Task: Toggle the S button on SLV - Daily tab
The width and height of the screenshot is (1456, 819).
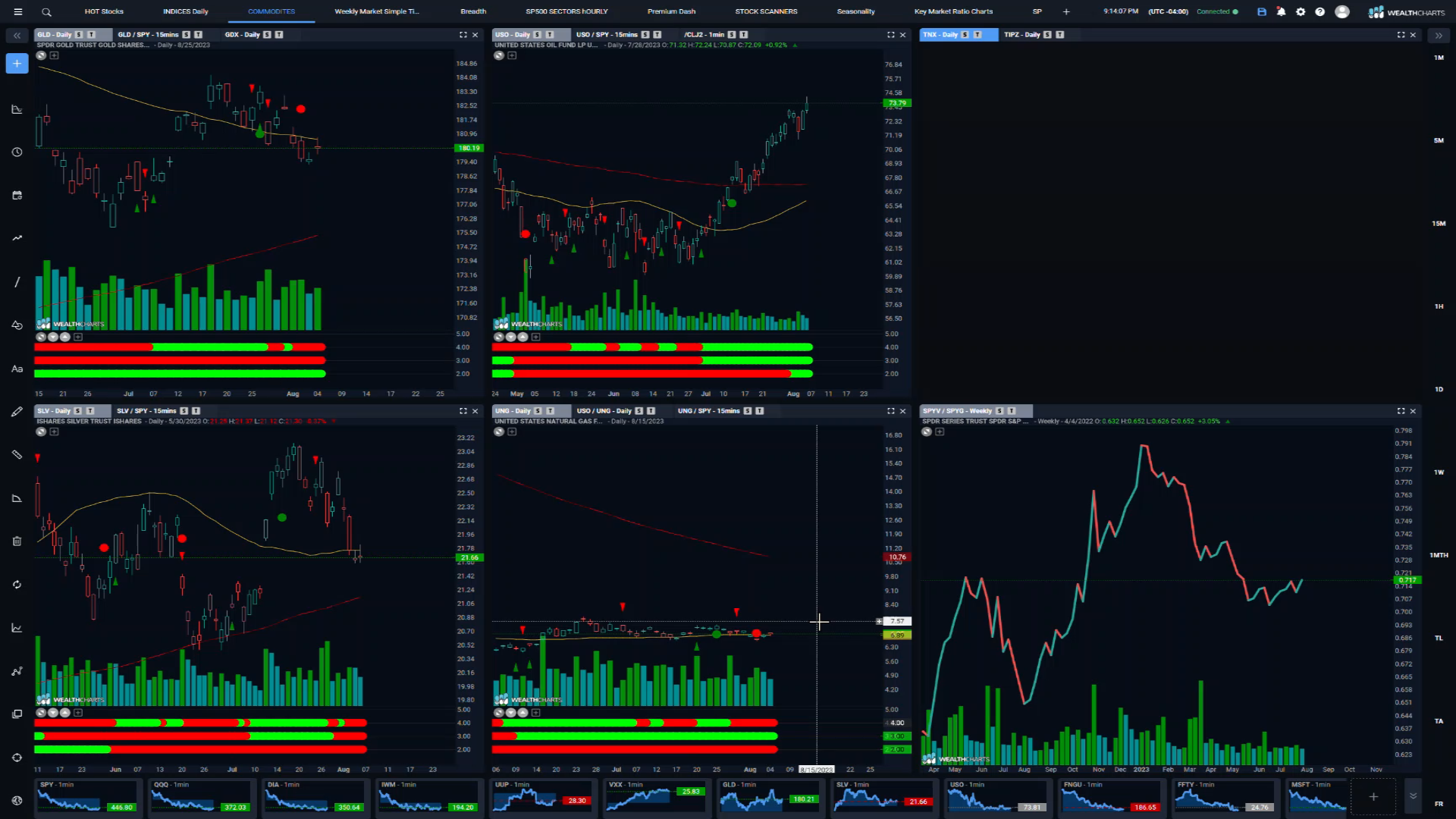Action: [x=77, y=411]
